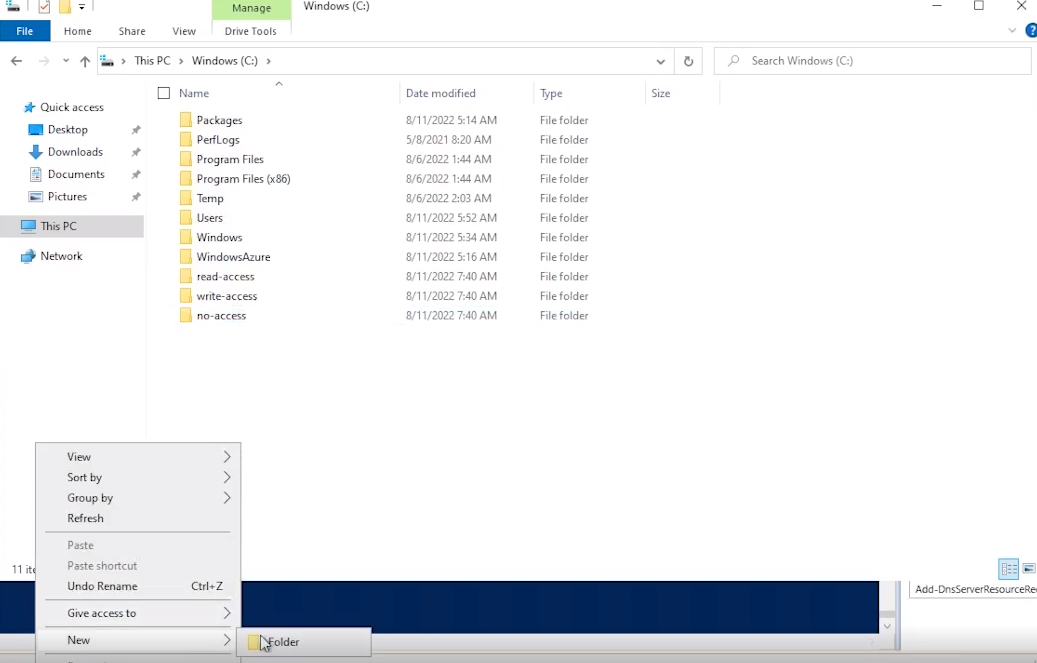Switch to the View ribbon tab

(184, 31)
